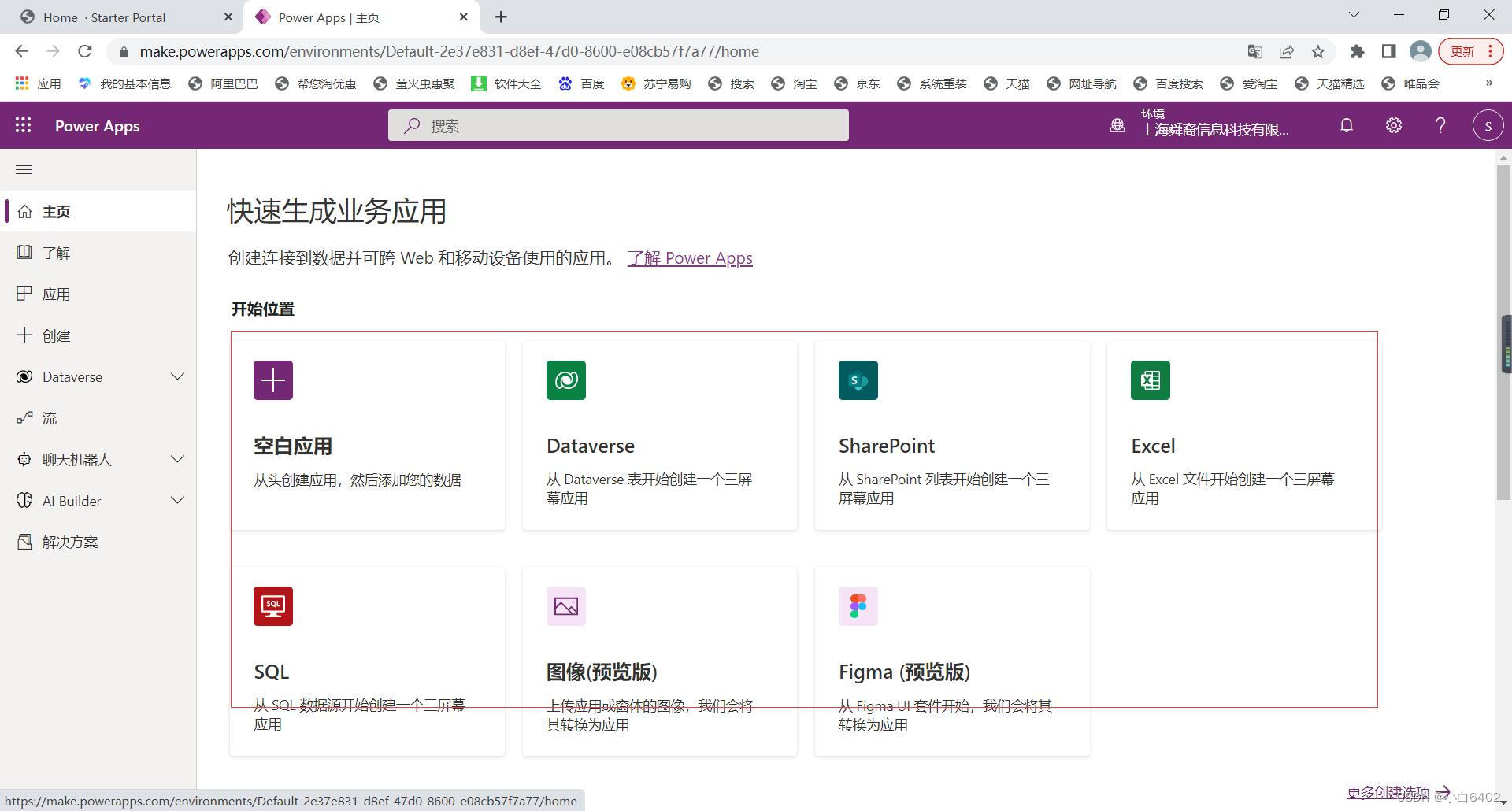Viewport: 1512px width, 811px height.
Task: Click the environment picker icon
Action: pyautogui.click(x=1117, y=125)
